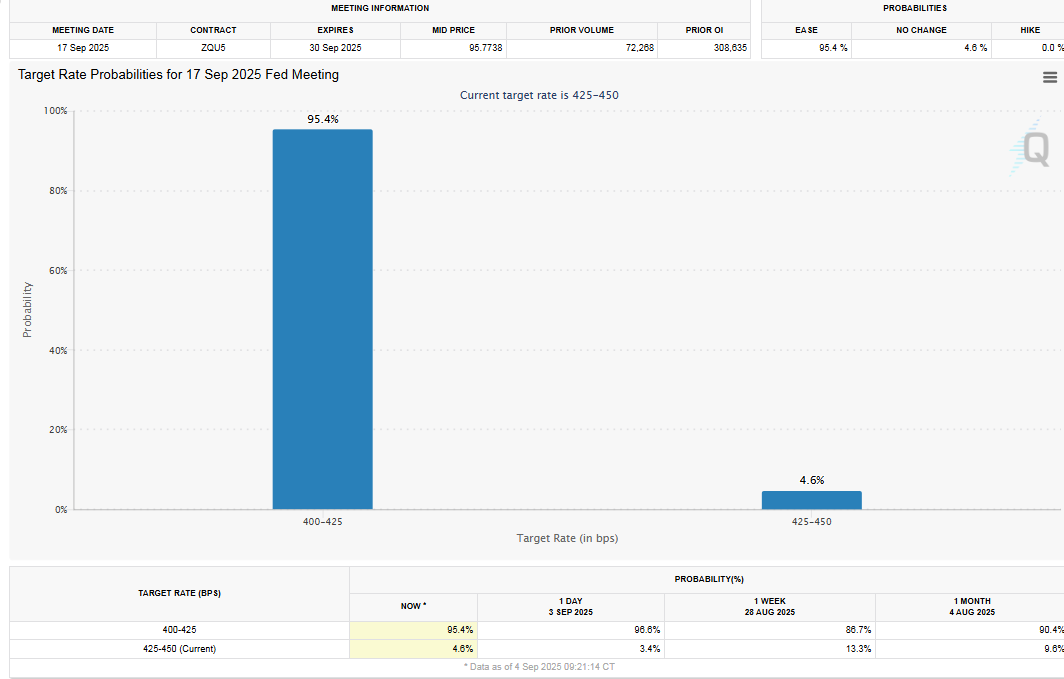The height and width of the screenshot is (679, 1064).
Task: Click the NOW column header in table
Action: 413,606
